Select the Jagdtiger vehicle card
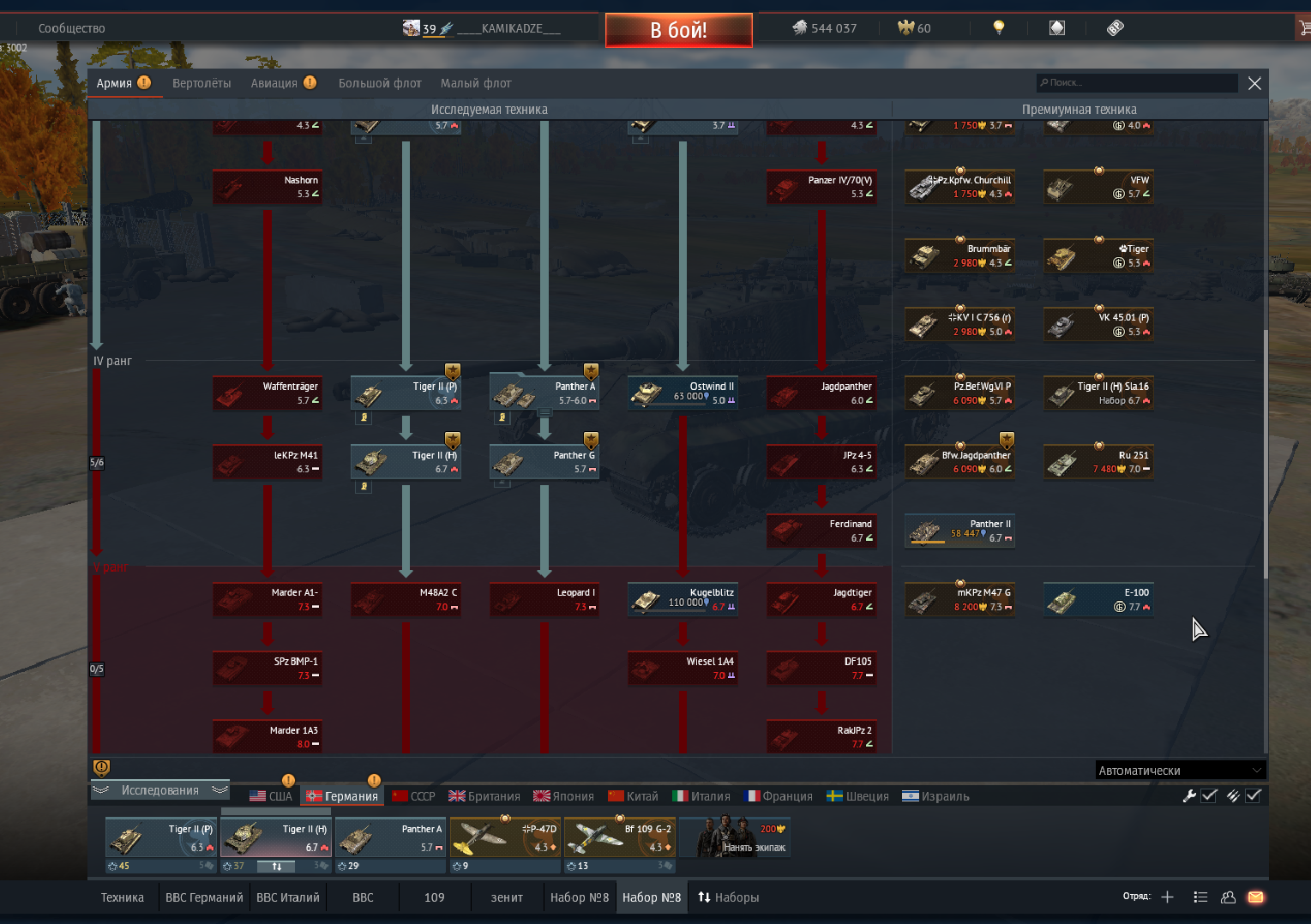The image size is (1311, 924). click(x=821, y=599)
